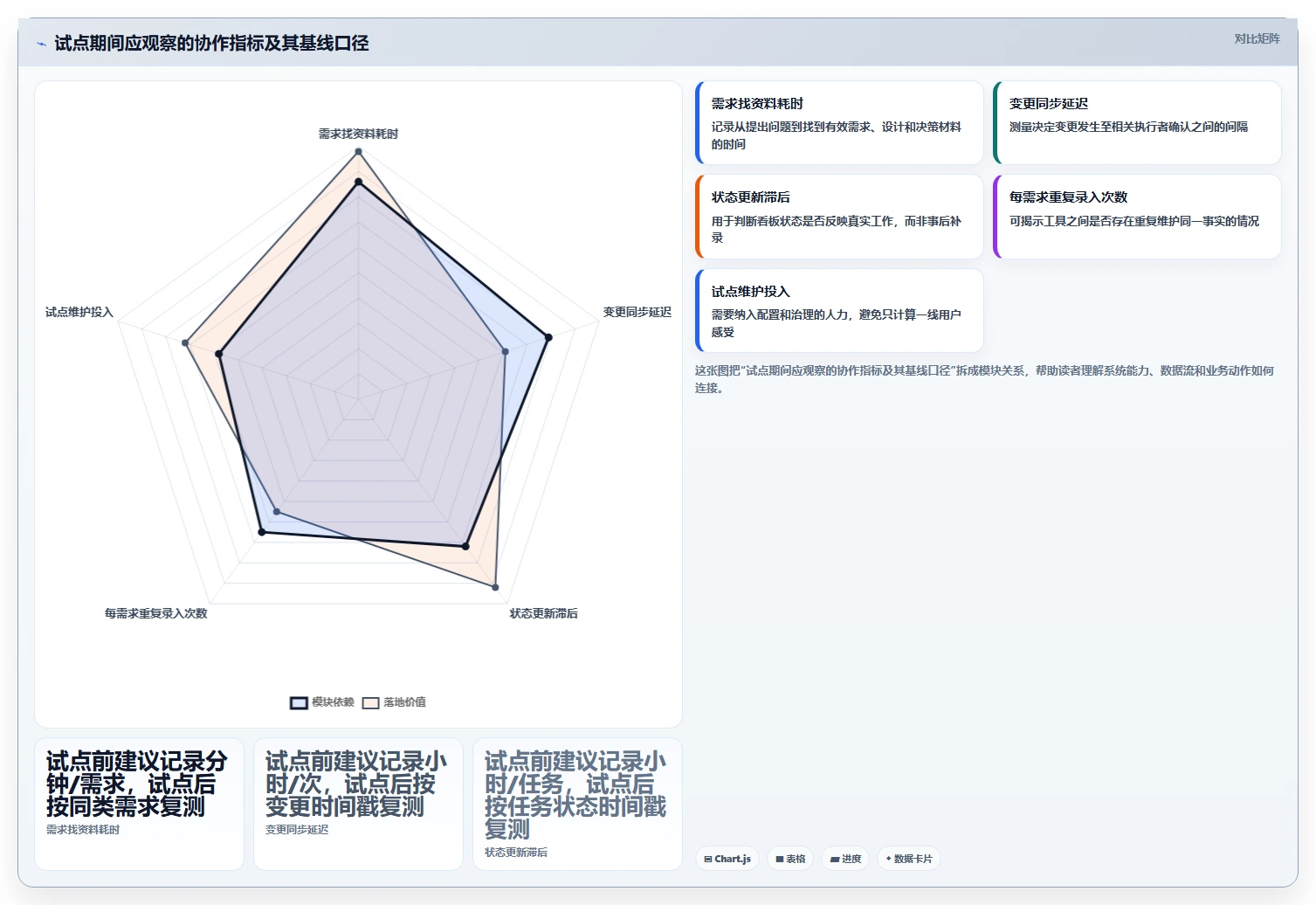Click the 模块依赖 data point on 需求找资料耗时 axis
Image resolution: width=1316 pixels, height=905 pixels.
(358, 182)
